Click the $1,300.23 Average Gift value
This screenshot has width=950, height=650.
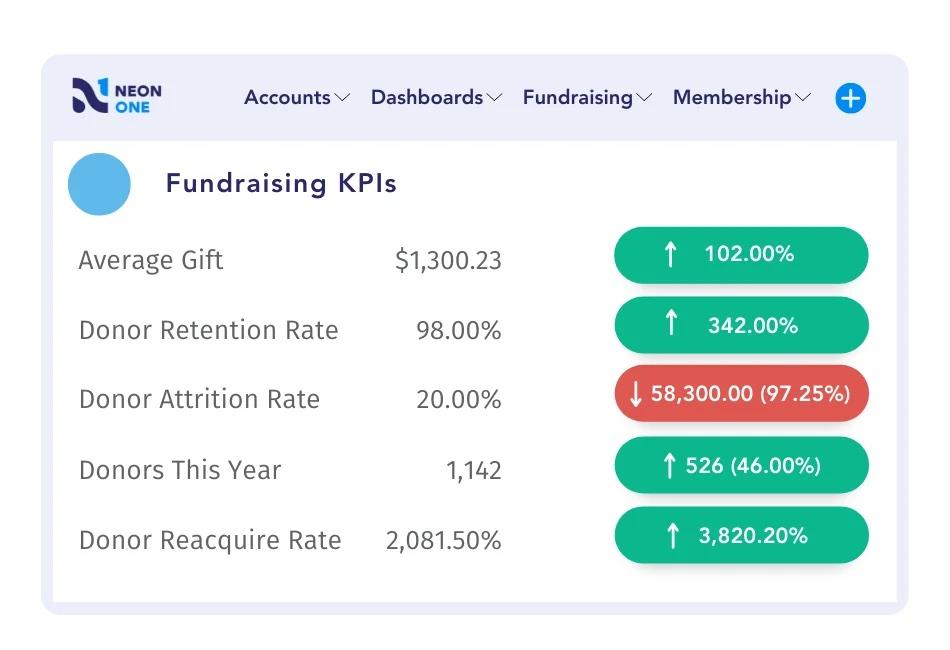point(448,261)
